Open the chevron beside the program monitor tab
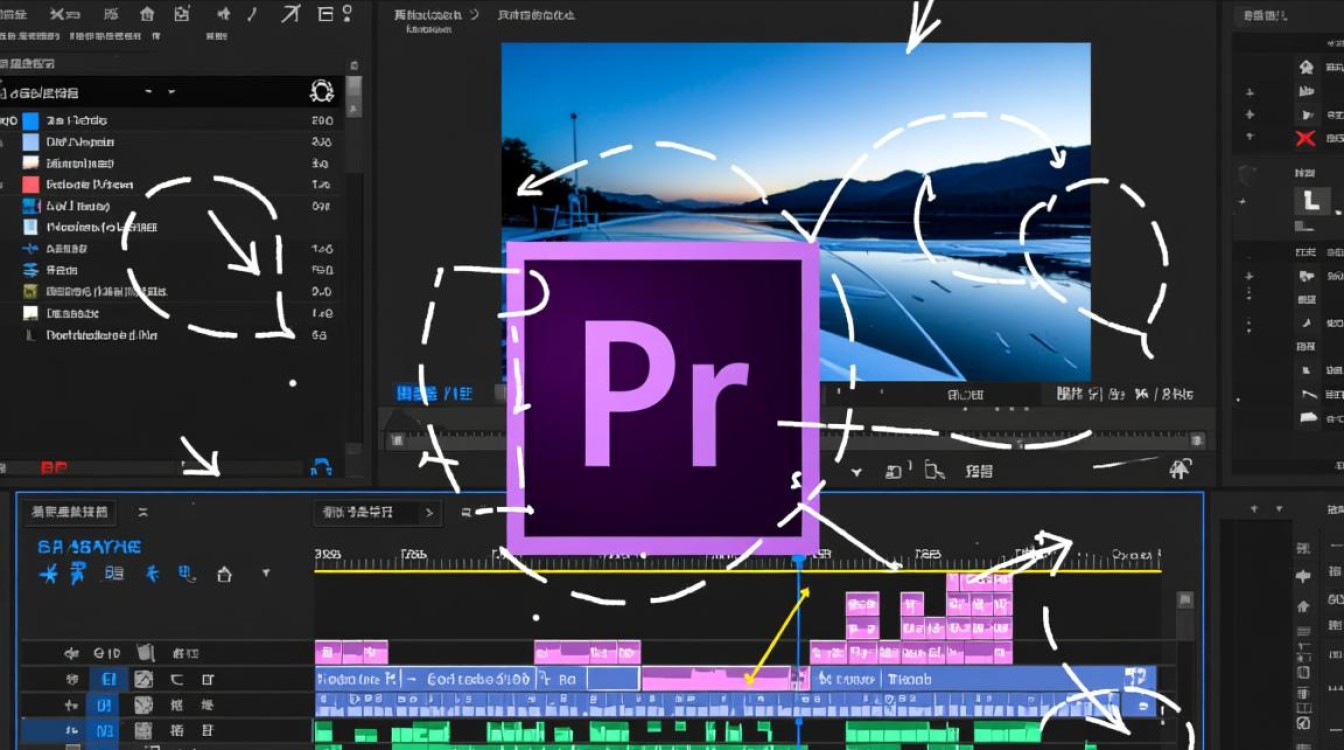 (474, 15)
